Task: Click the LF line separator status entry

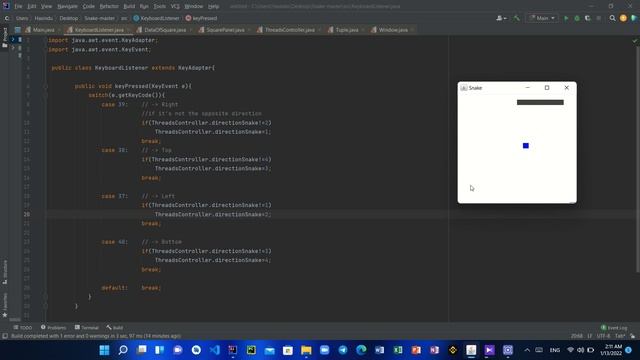Action: (x=589, y=336)
